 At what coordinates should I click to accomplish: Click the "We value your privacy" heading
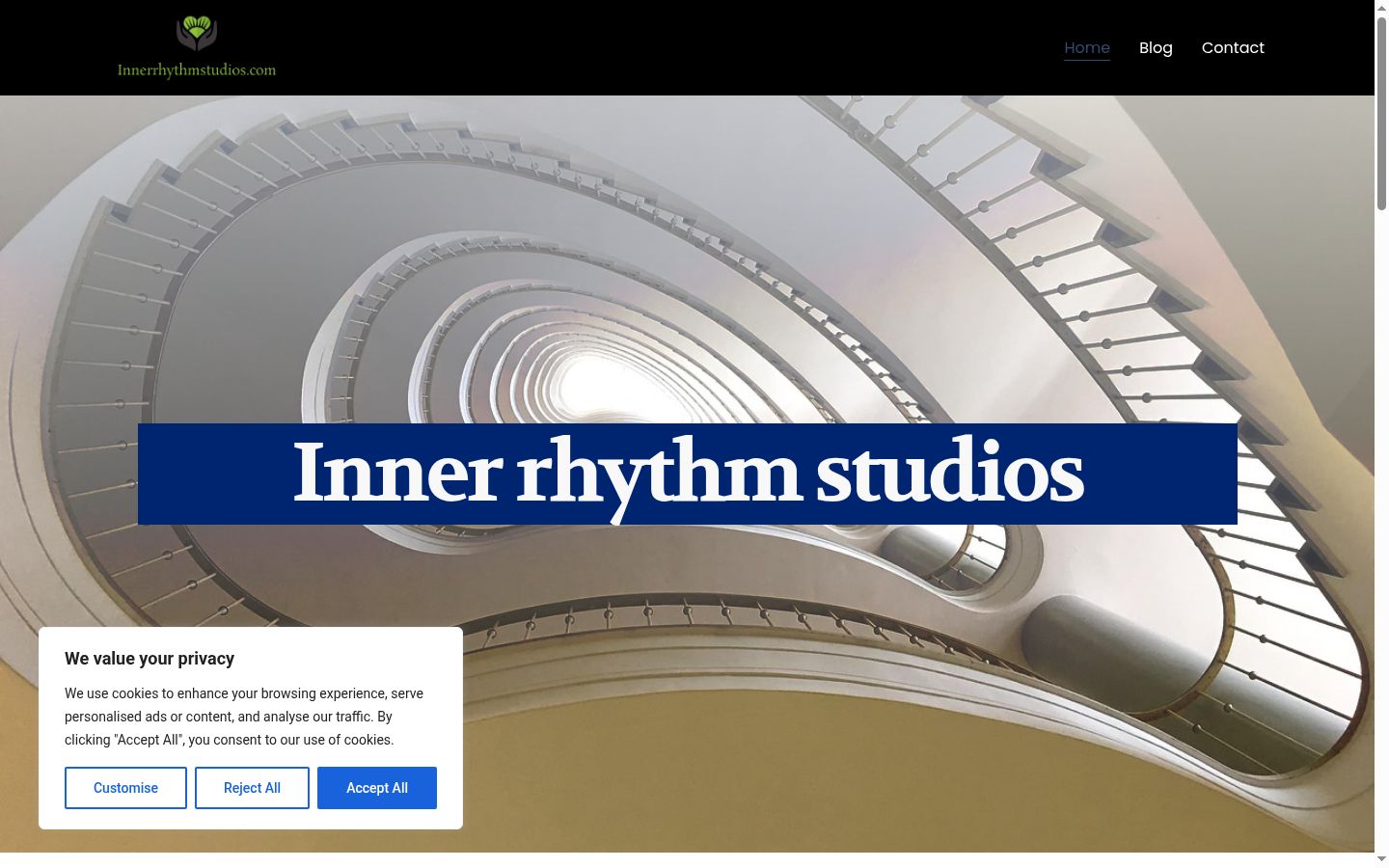150,659
